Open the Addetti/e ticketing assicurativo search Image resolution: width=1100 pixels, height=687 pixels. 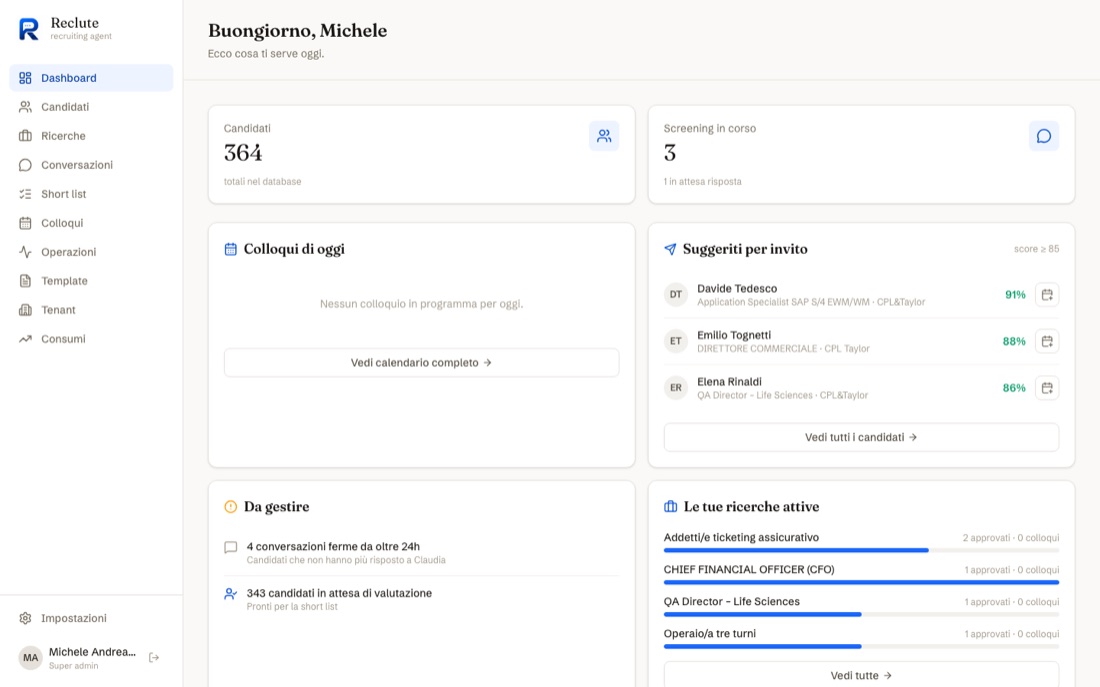(741, 538)
